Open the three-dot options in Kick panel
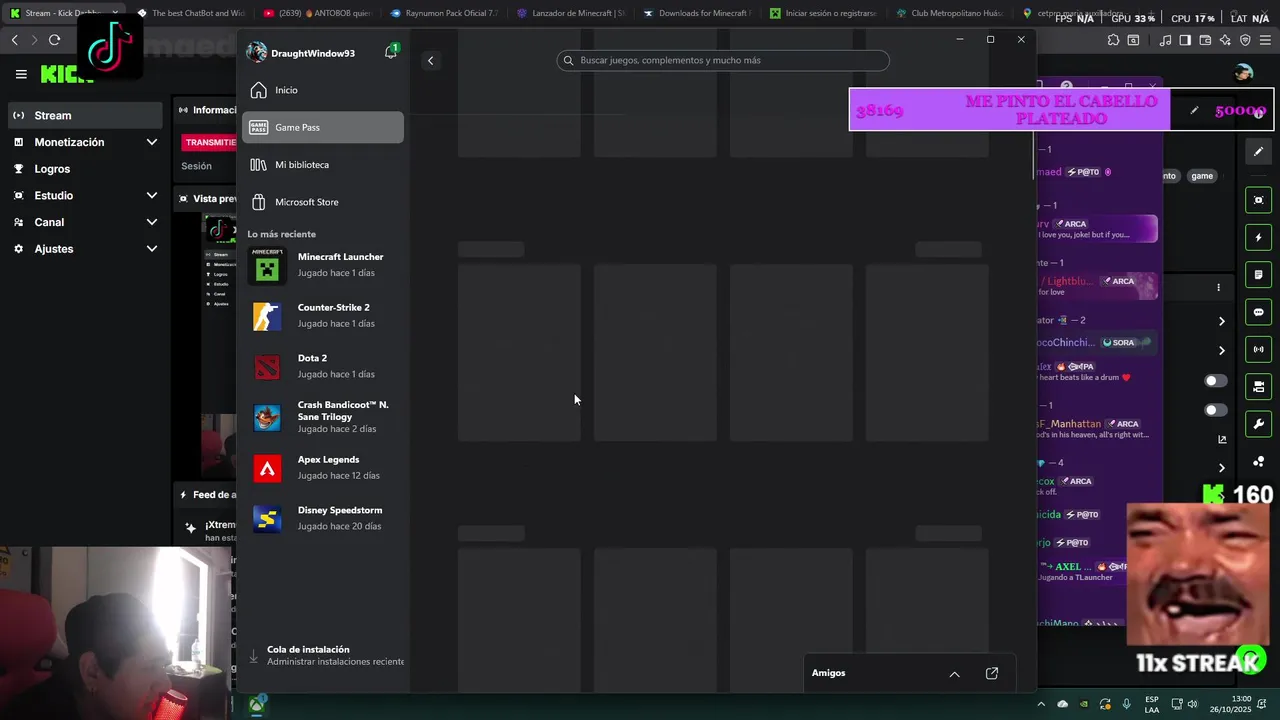The height and width of the screenshot is (720, 1280). (1218, 288)
